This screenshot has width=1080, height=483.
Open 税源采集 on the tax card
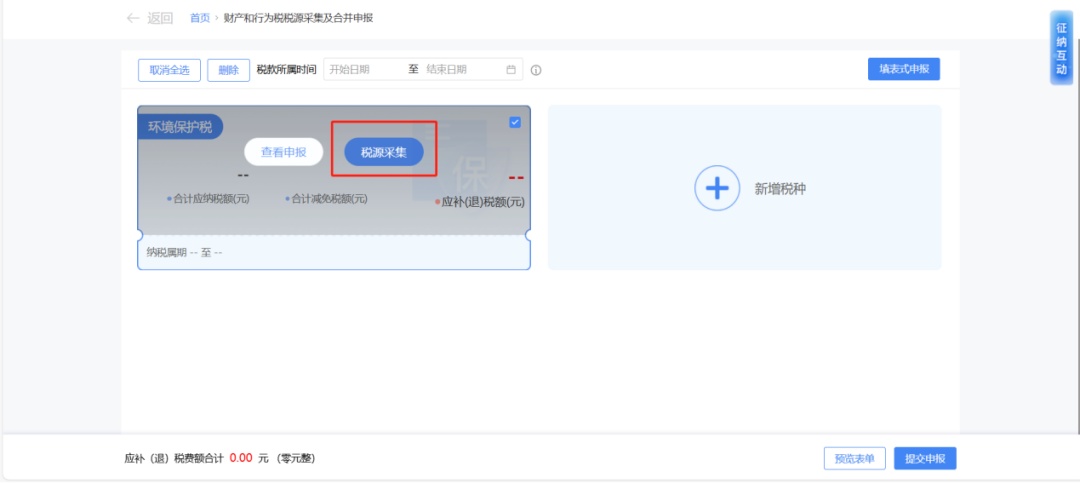[384, 152]
